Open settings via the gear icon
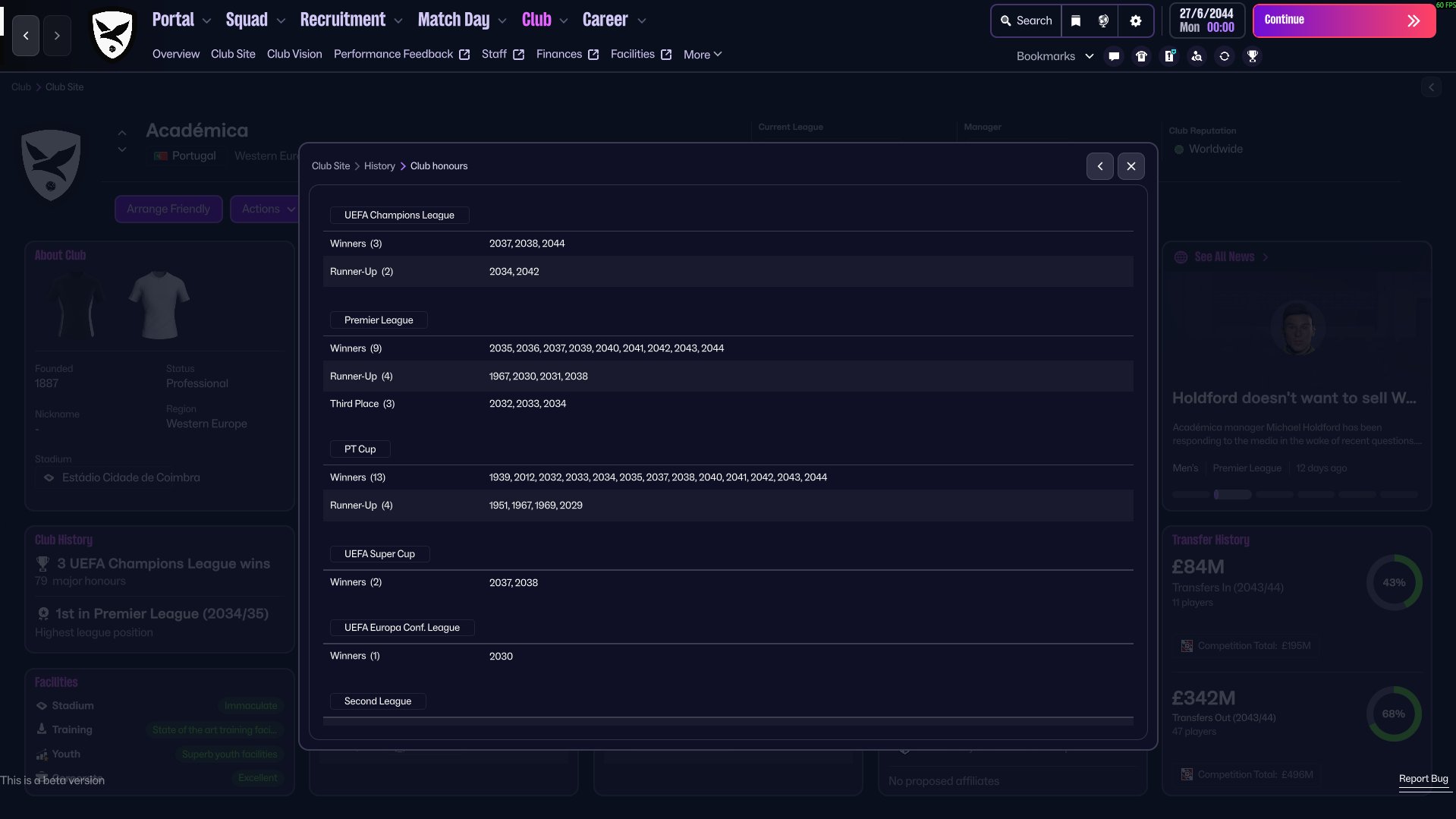The image size is (1456, 819). (1136, 20)
